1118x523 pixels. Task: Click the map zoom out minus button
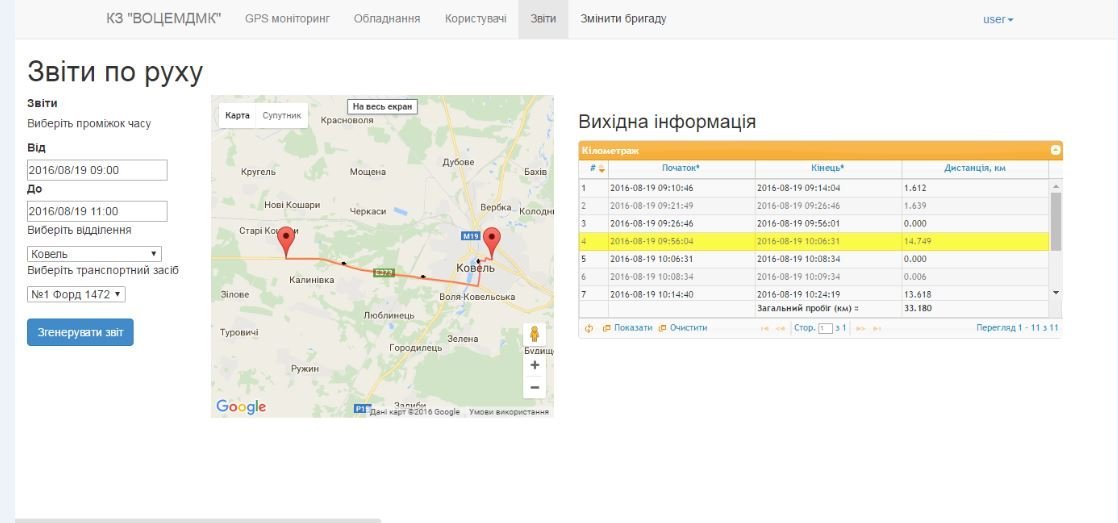click(535, 387)
